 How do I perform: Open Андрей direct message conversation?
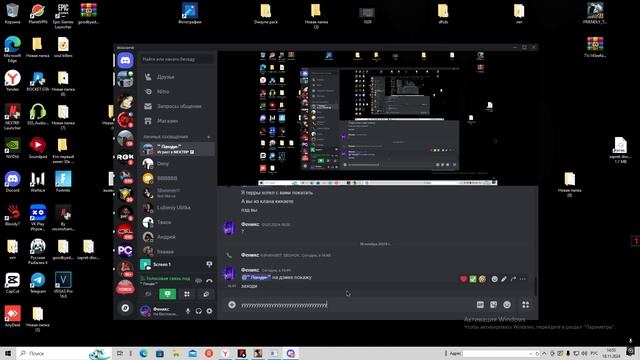[178, 237]
